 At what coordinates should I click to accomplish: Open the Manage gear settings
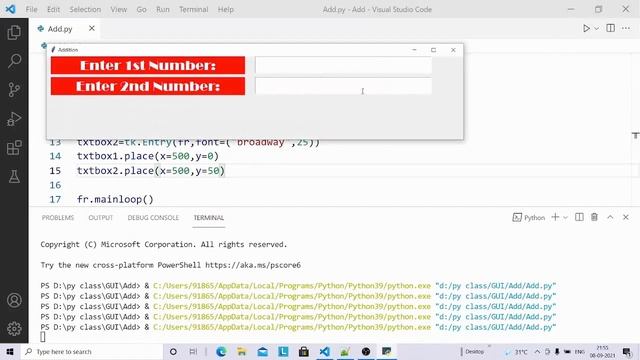[x=14, y=329]
